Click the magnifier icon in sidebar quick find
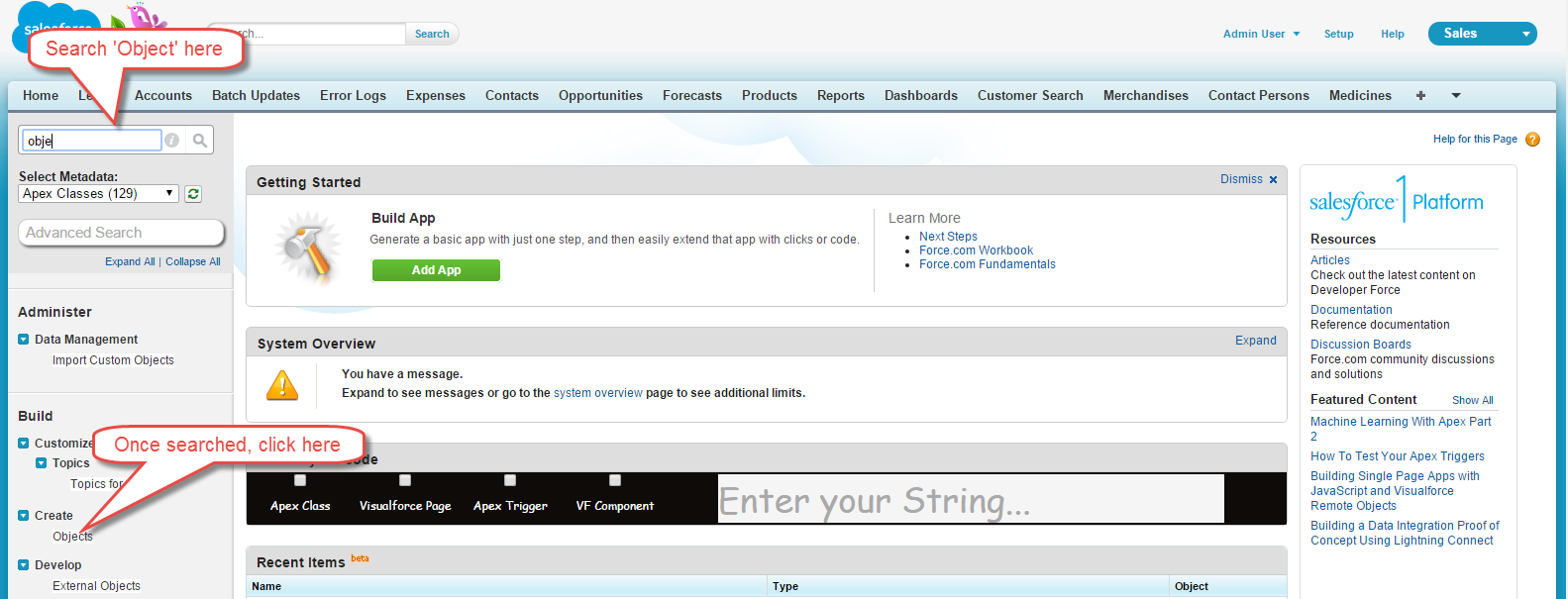 click(x=199, y=141)
